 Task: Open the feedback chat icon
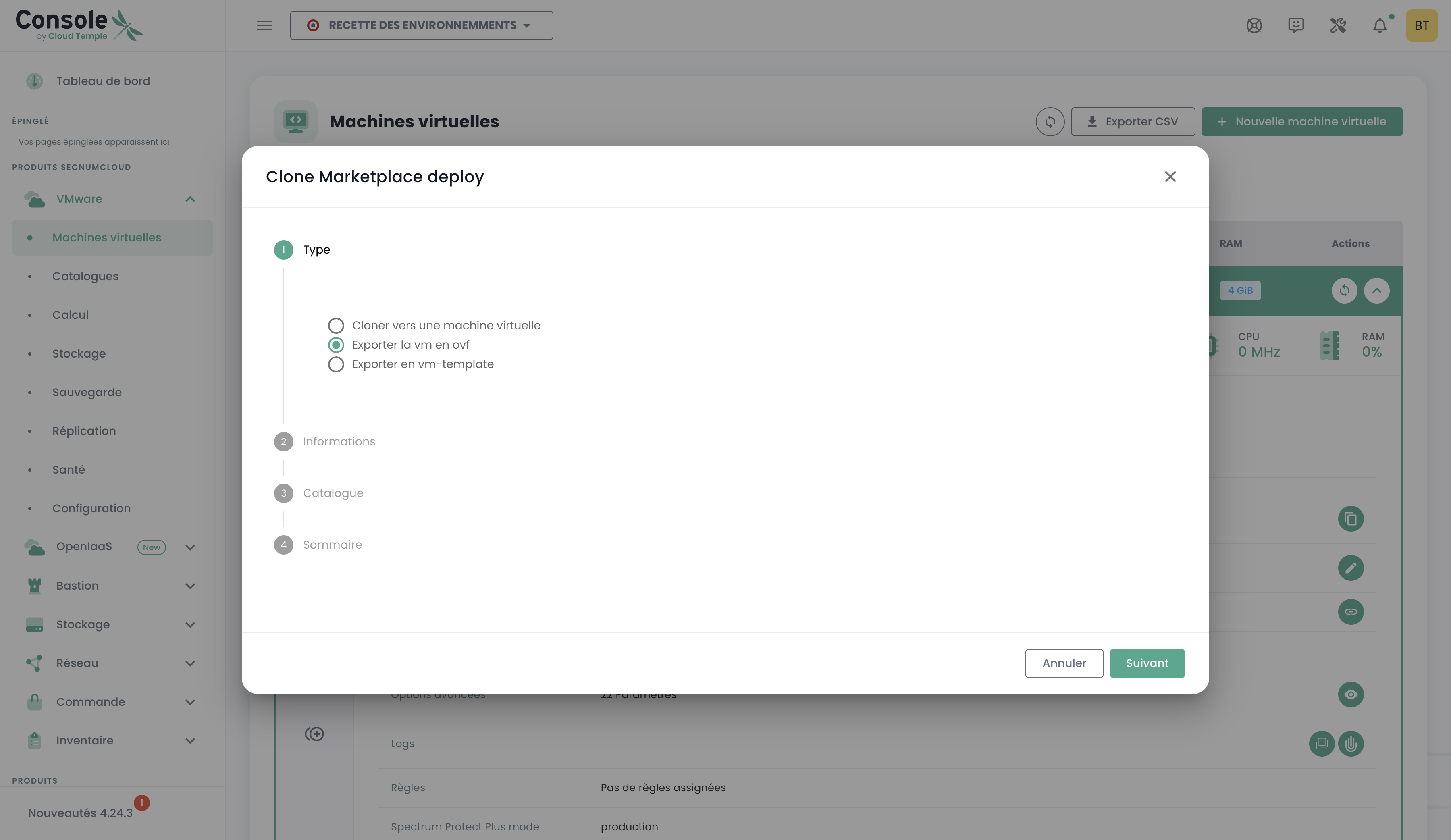pyautogui.click(x=1295, y=25)
